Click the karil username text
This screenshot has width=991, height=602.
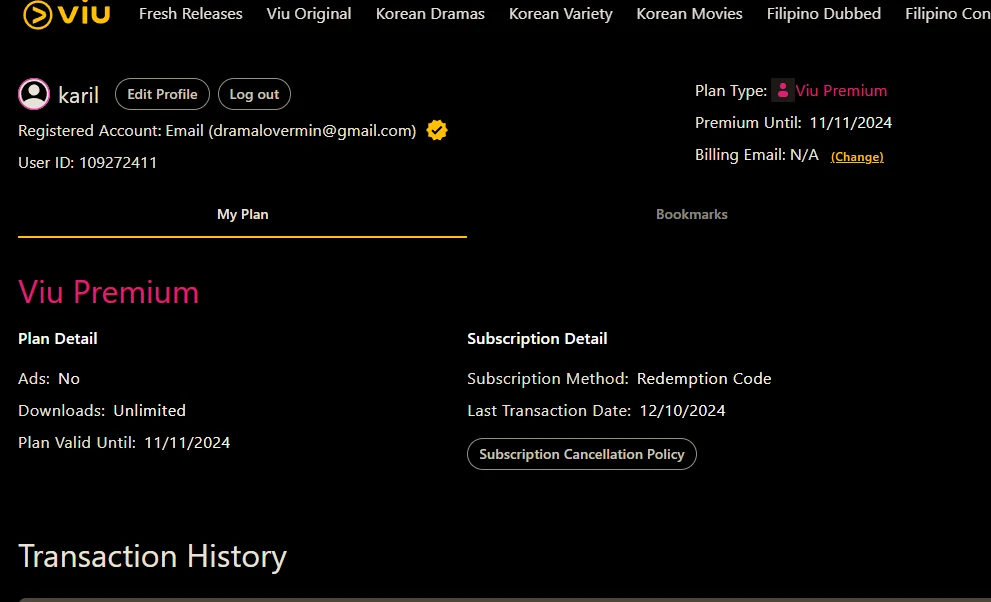pos(78,95)
